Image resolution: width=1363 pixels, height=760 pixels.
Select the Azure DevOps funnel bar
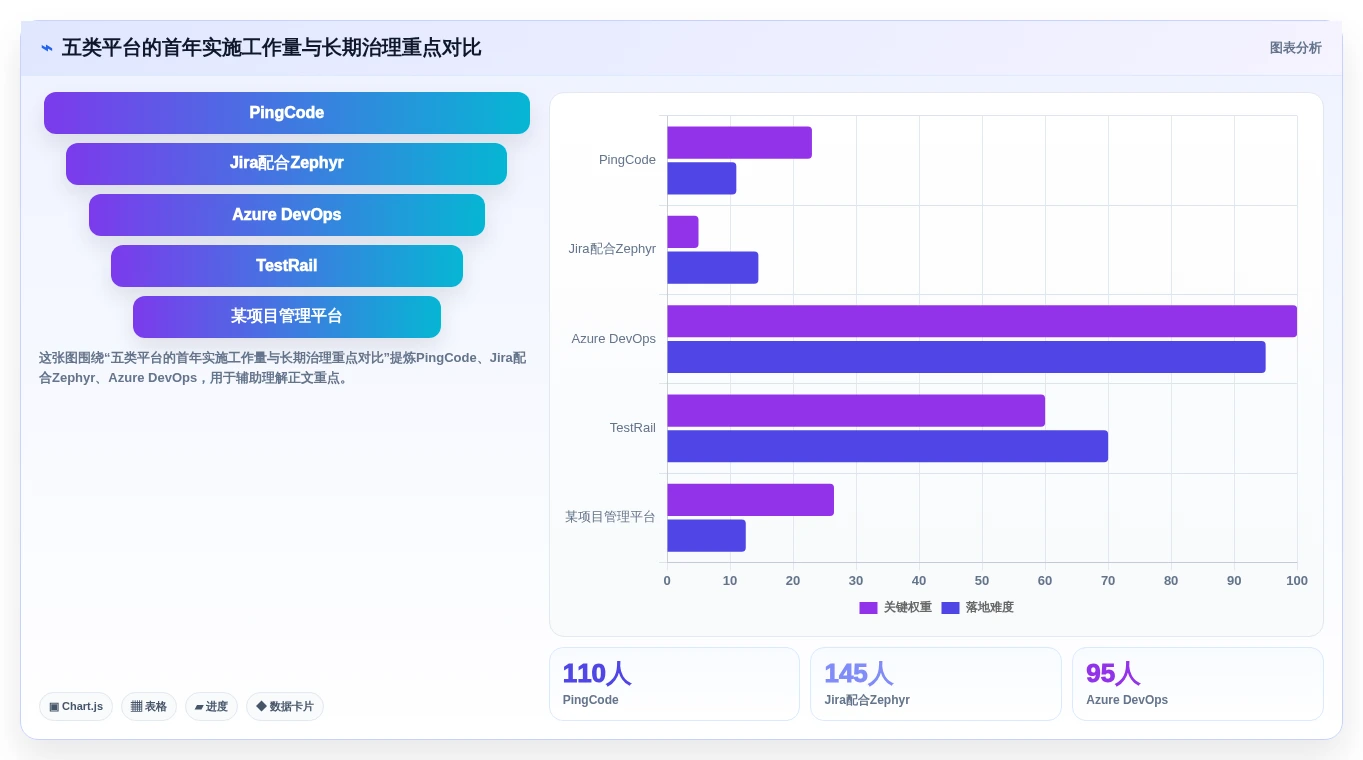pos(287,215)
